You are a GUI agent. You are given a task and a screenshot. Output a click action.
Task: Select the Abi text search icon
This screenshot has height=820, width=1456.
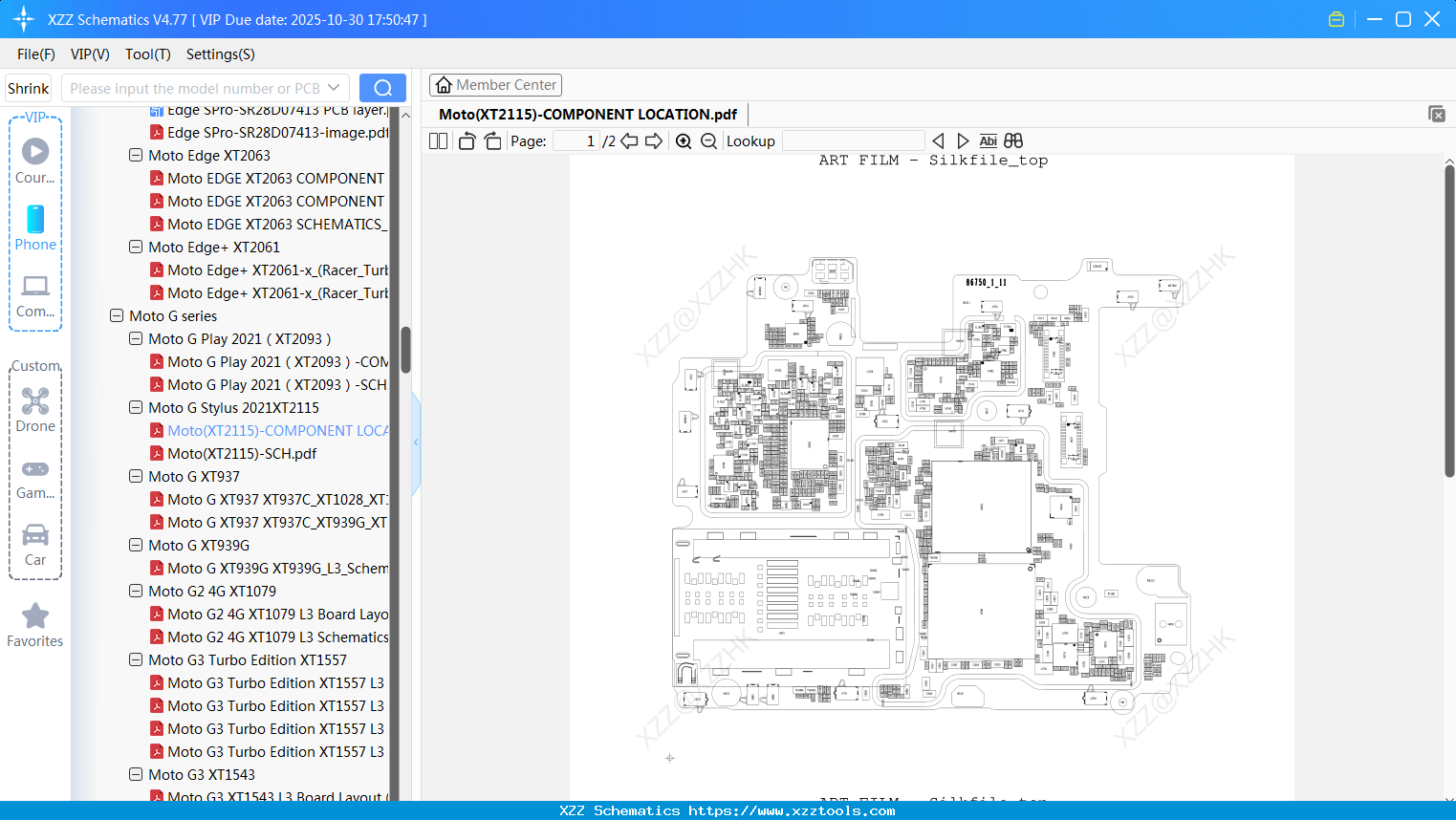tap(988, 140)
